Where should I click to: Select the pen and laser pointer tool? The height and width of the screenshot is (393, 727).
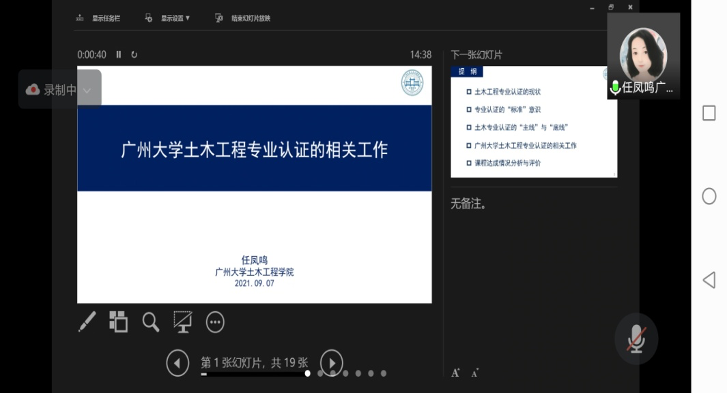tap(87, 322)
